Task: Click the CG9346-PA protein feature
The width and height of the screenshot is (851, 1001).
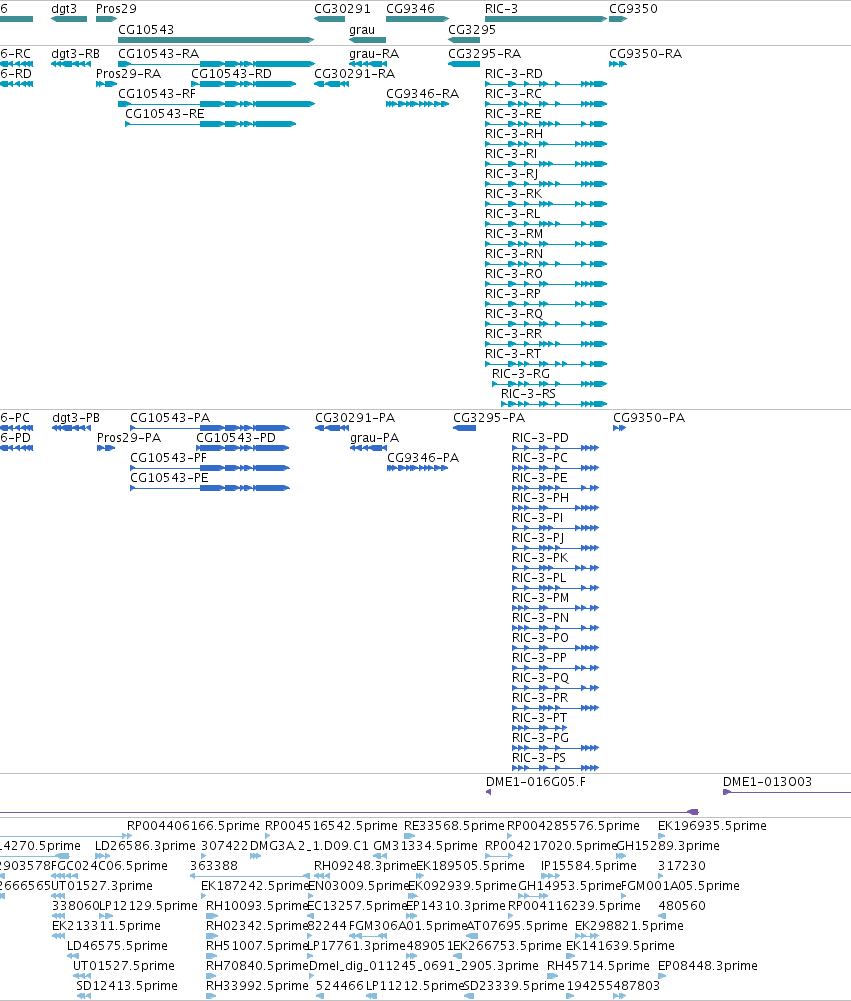Action: coord(418,468)
